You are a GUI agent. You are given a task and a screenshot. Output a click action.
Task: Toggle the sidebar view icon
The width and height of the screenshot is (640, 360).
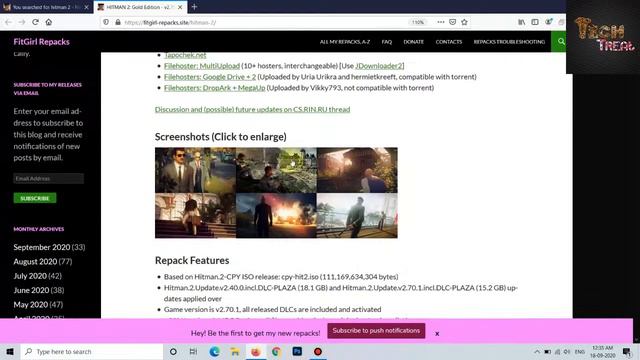point(535,22)
